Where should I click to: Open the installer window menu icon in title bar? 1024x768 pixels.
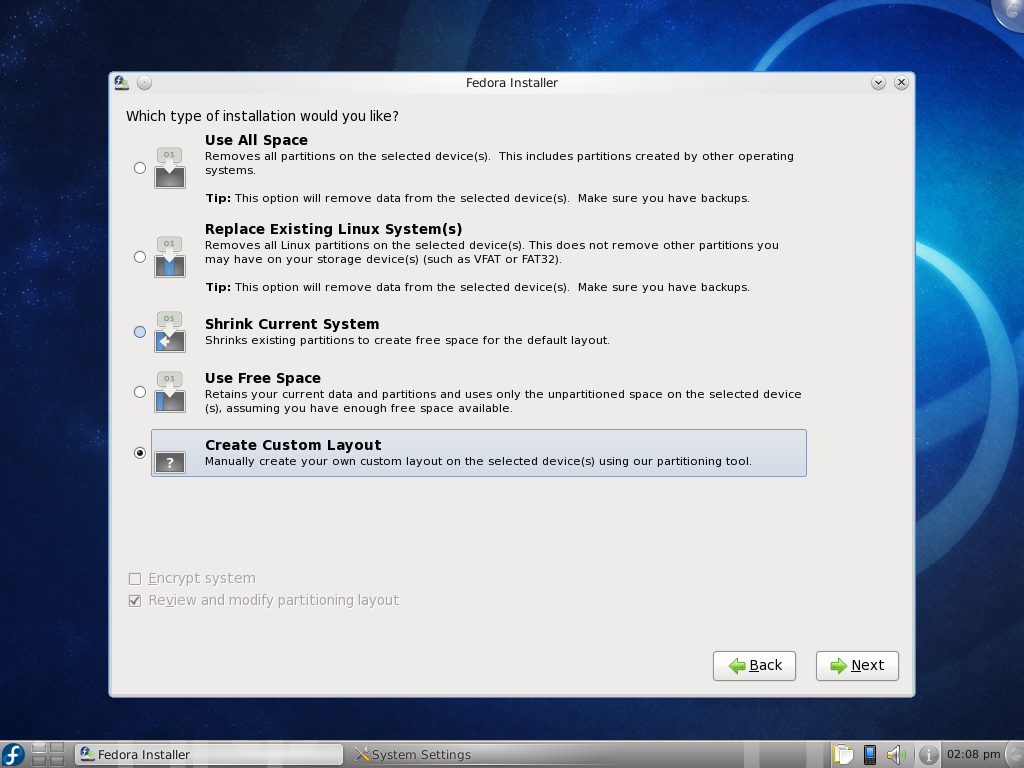coord(121,82)
